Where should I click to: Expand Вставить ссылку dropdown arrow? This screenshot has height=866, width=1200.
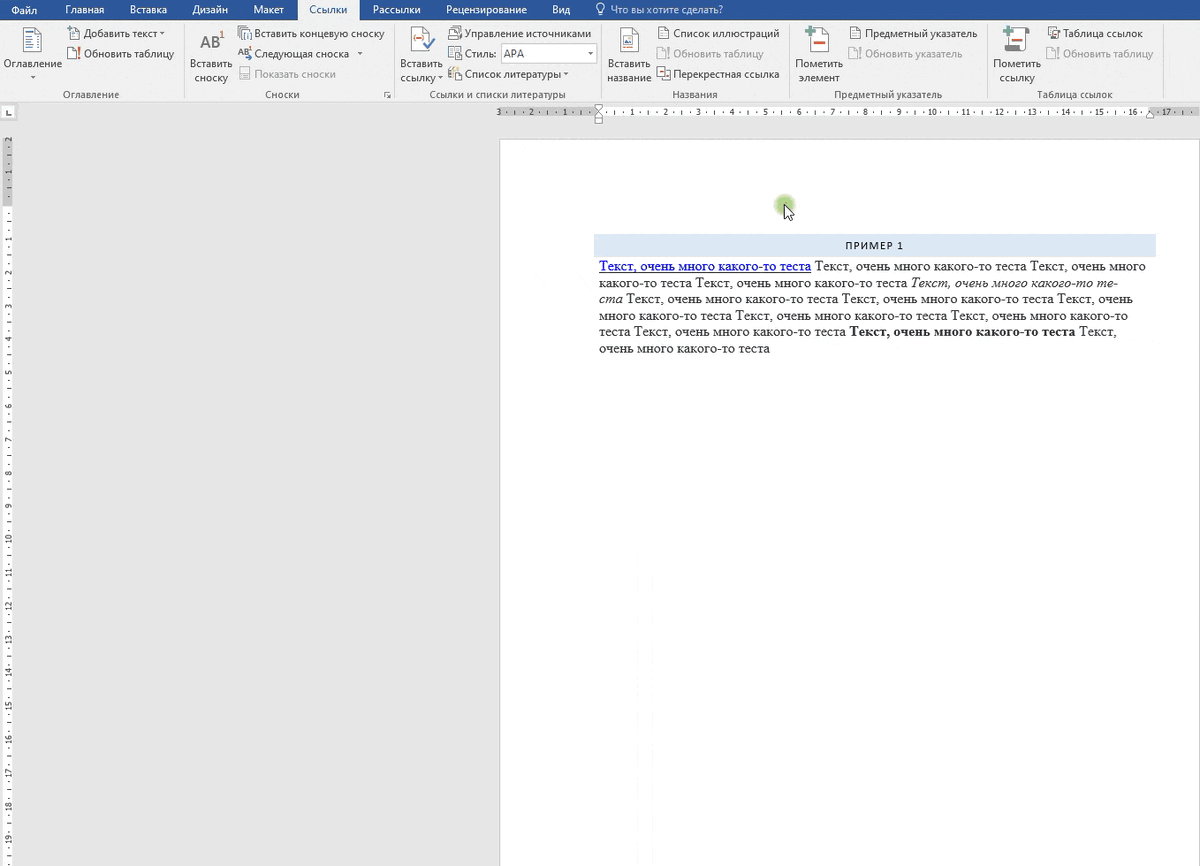[440, 78]
